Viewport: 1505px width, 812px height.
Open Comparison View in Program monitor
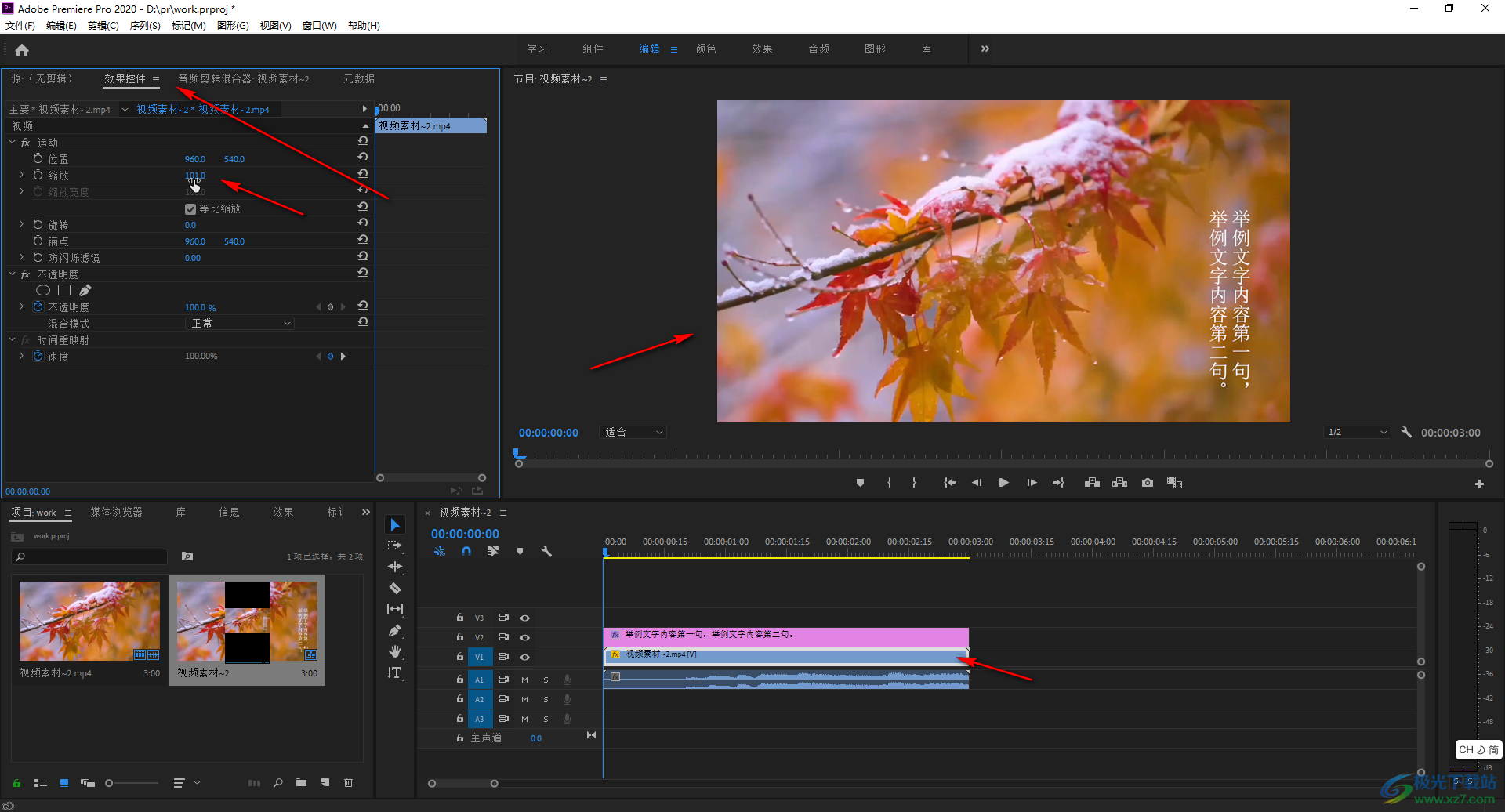[1174, 483]
